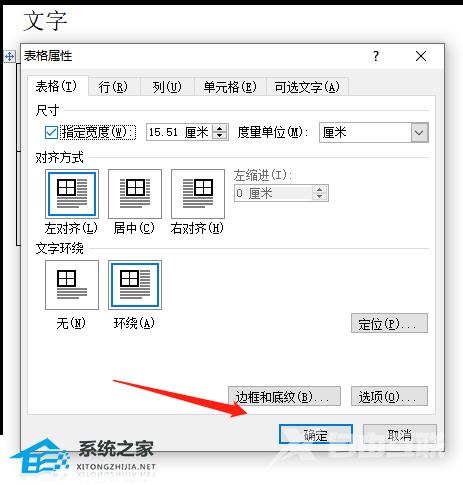Viewport: 463px width, 485px height.
Task: Choose the wrap around (环绕) icon
Action: (135, 285)
